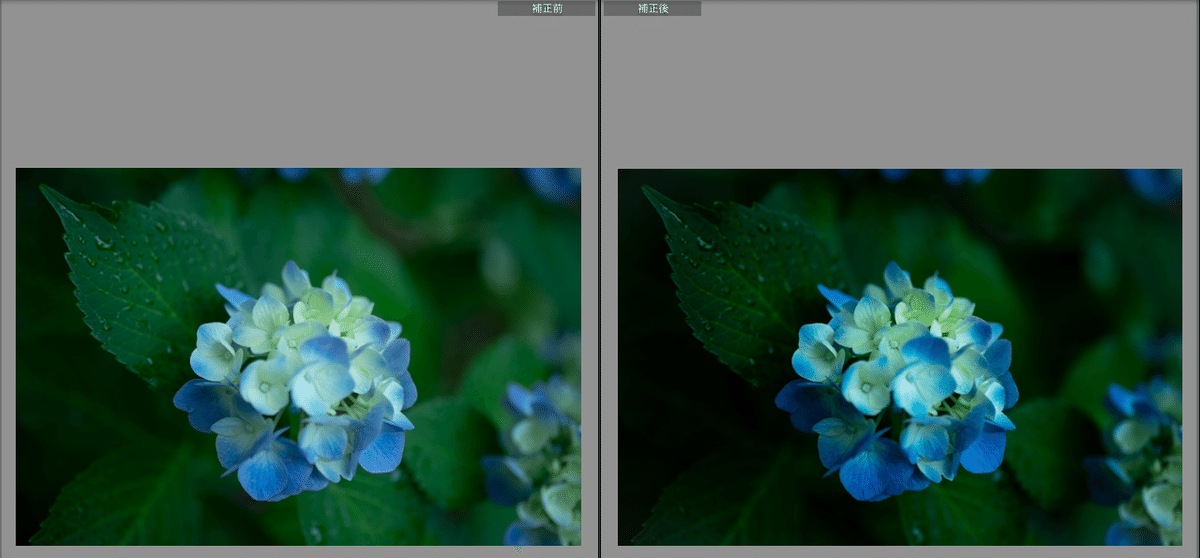Click the bottom-right small hydrangea in after image
The height and width of the screenshot is (558, 1200).
pyautogui.click(x=1142, y=460)
